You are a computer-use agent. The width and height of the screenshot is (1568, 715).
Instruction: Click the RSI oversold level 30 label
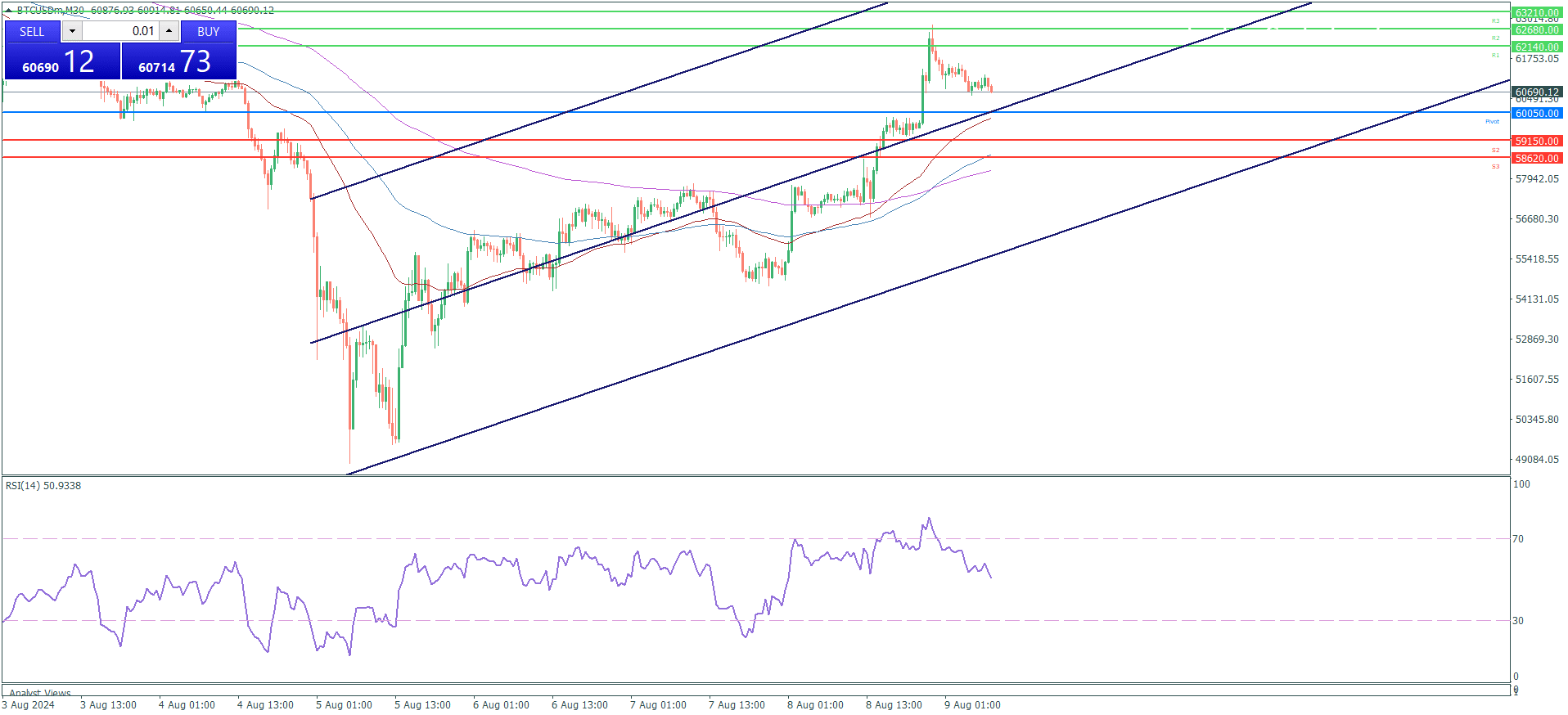click(1518, 621)
